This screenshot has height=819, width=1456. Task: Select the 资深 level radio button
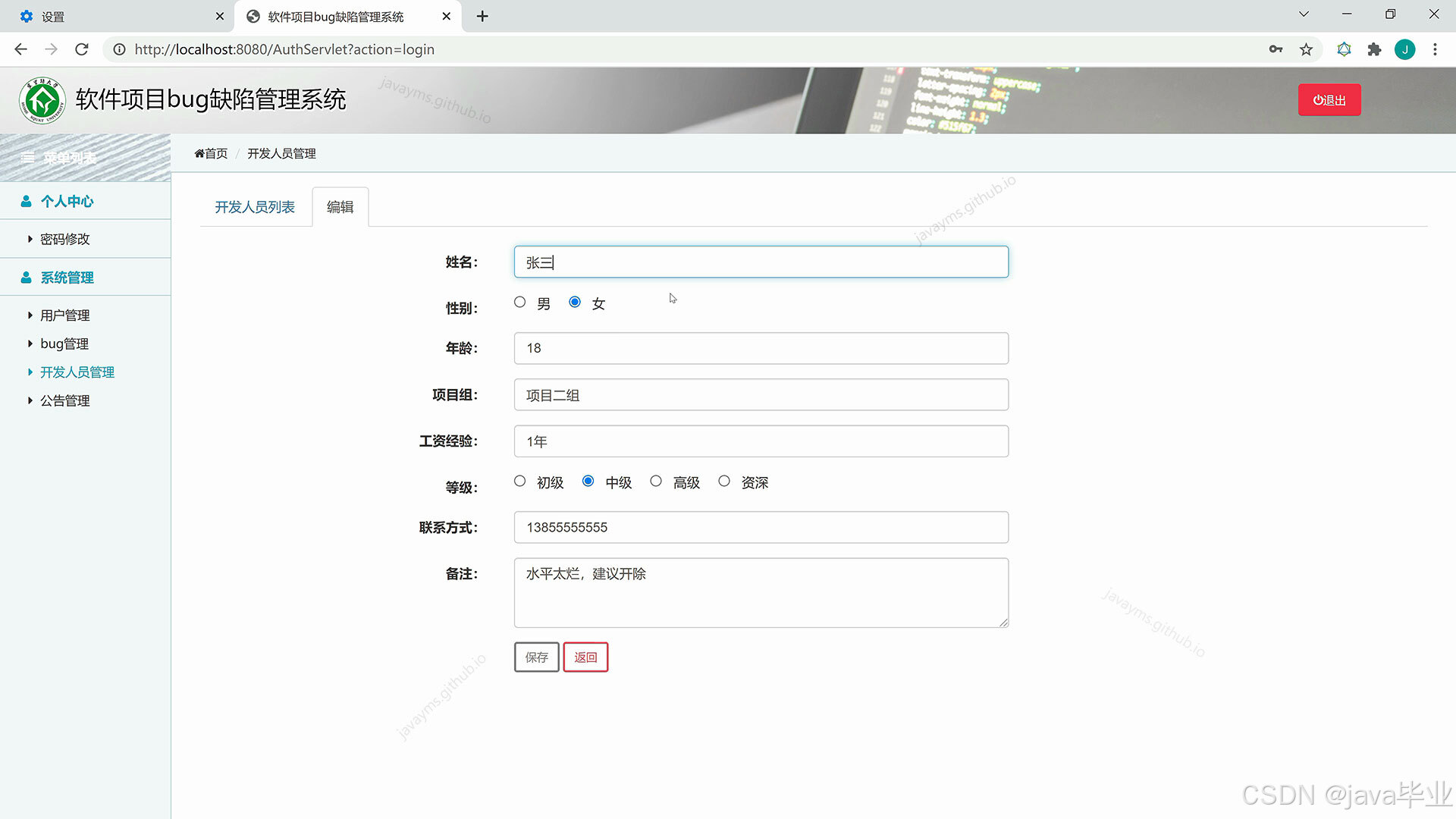(724, 481)
